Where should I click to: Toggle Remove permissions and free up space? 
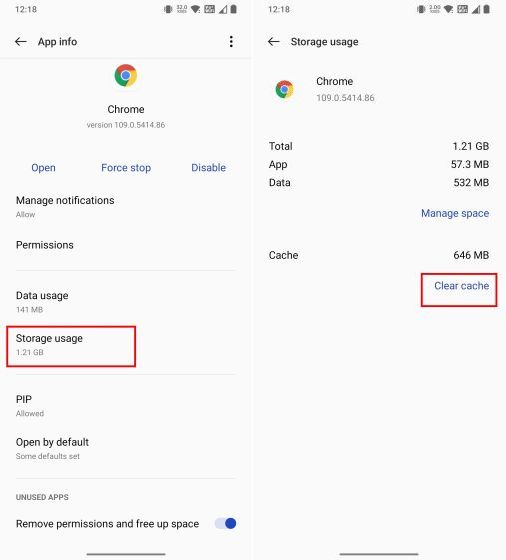pyautogui.click(x=226, y=524)
